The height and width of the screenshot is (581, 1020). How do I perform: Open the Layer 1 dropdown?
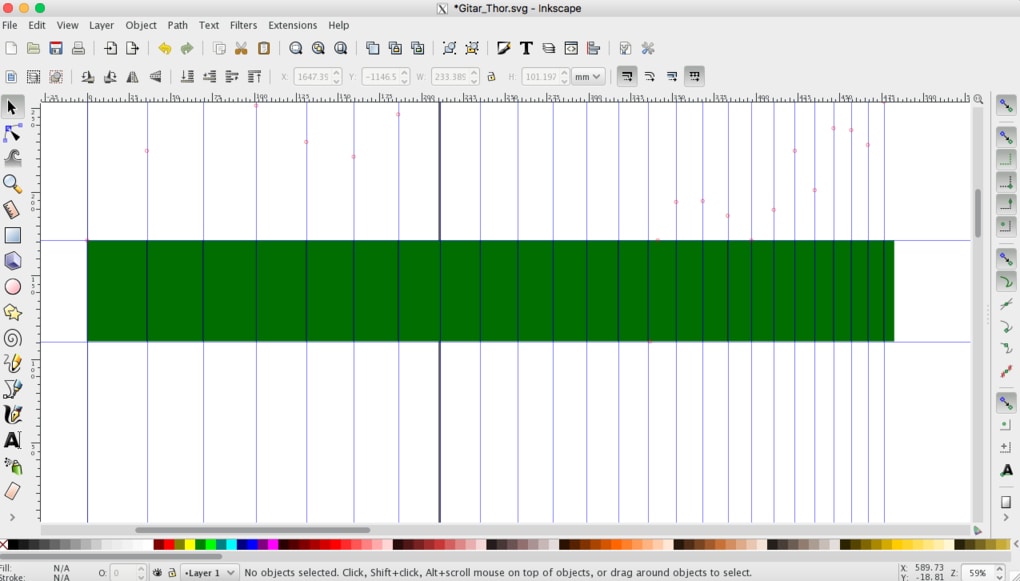(x=208, y=573)
